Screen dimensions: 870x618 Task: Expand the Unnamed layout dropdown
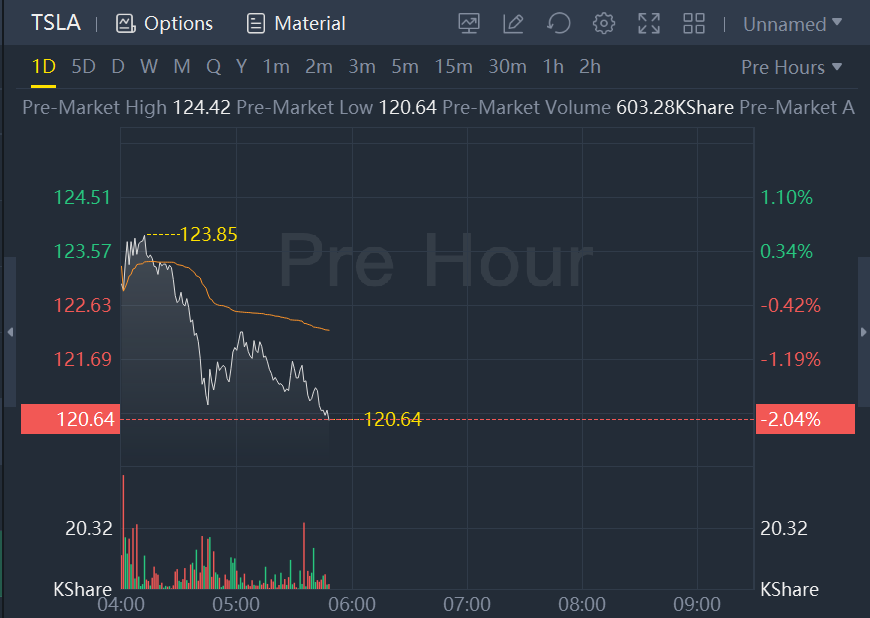coord(792,23)
